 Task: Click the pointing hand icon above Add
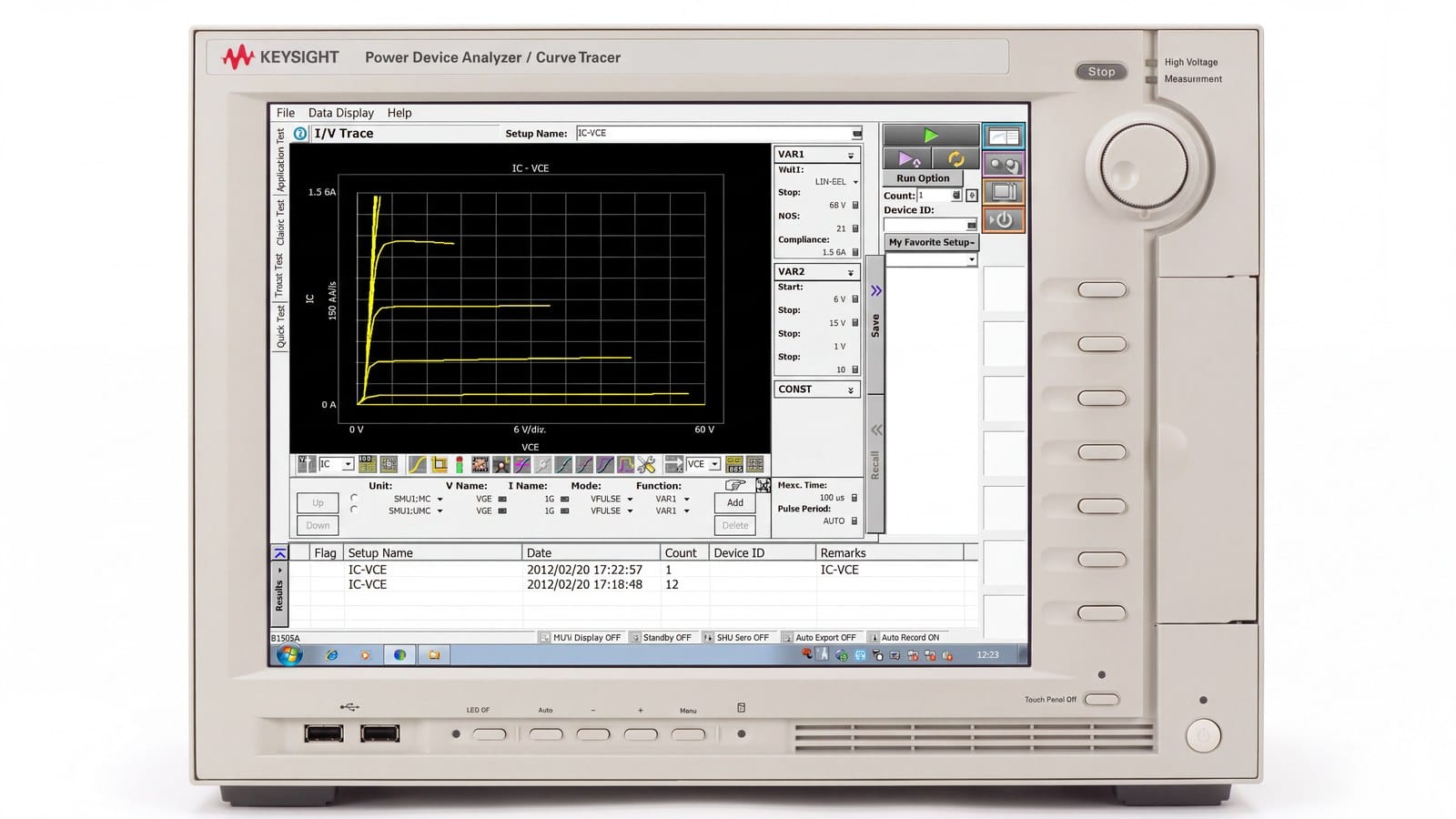735,486
